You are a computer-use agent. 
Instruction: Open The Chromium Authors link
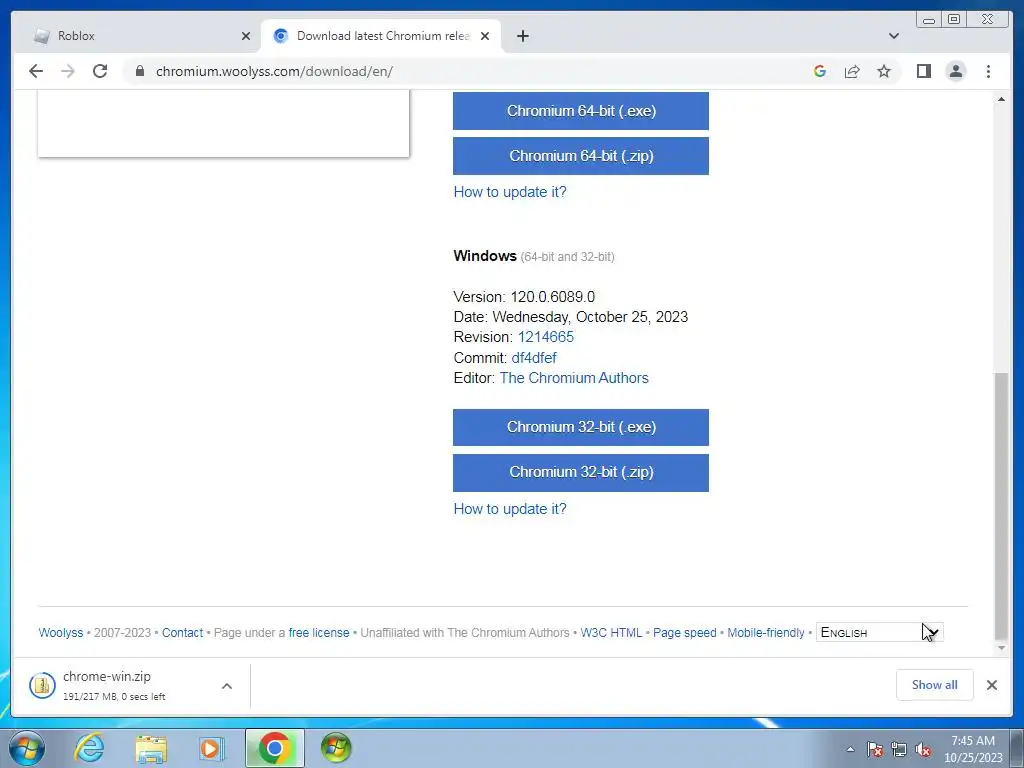click(x=574, y=378)
